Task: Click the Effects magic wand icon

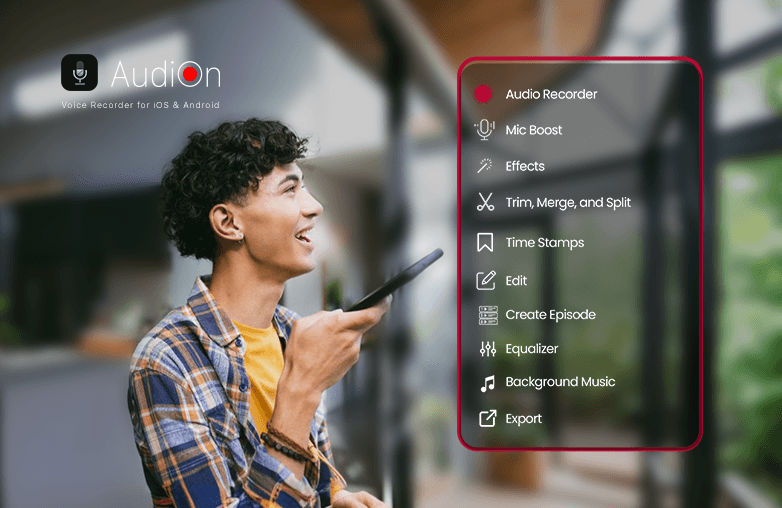Action: click(x=485, y=166)
